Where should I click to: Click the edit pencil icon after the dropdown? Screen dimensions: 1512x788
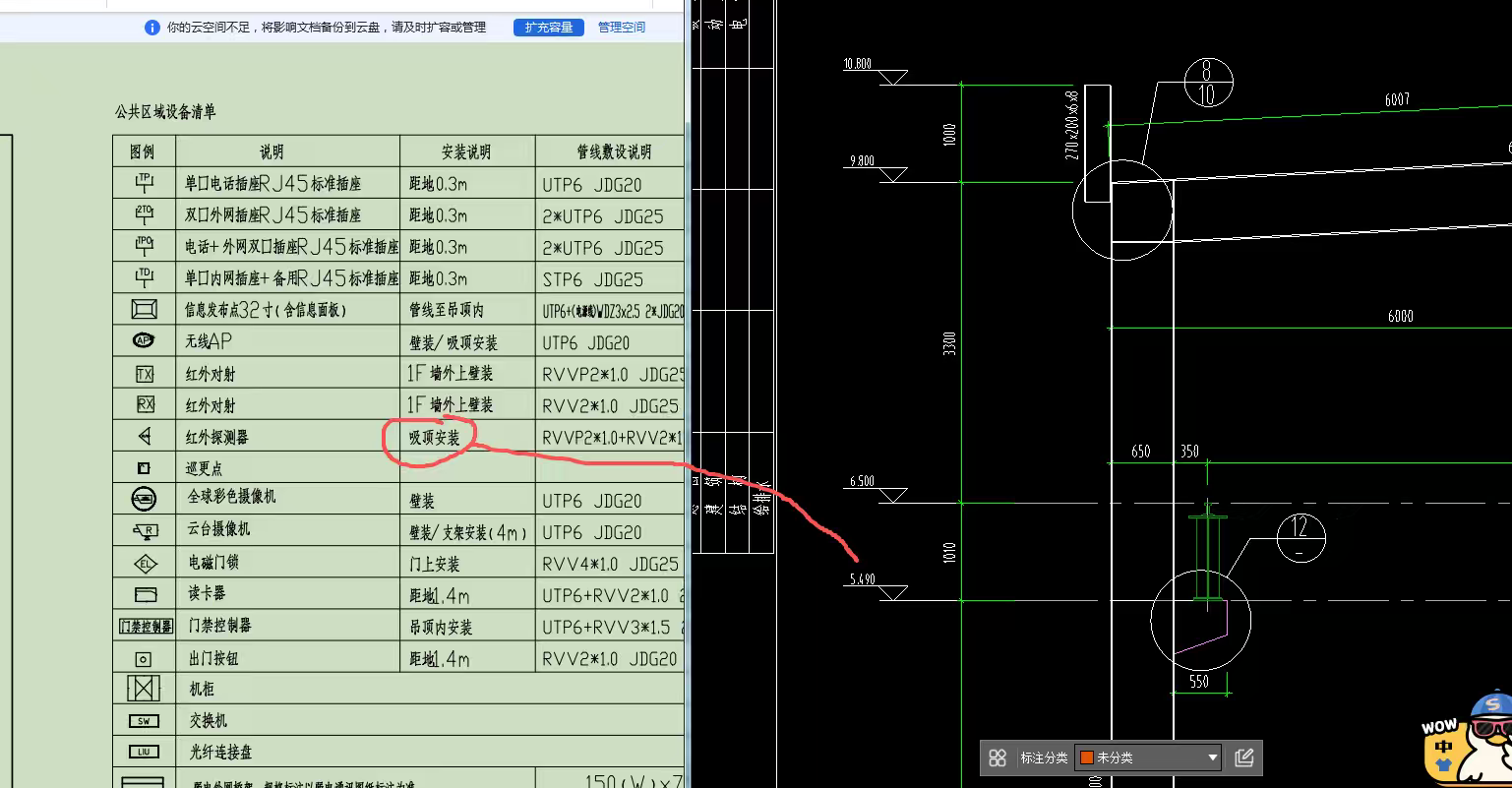pos(1243,758)
